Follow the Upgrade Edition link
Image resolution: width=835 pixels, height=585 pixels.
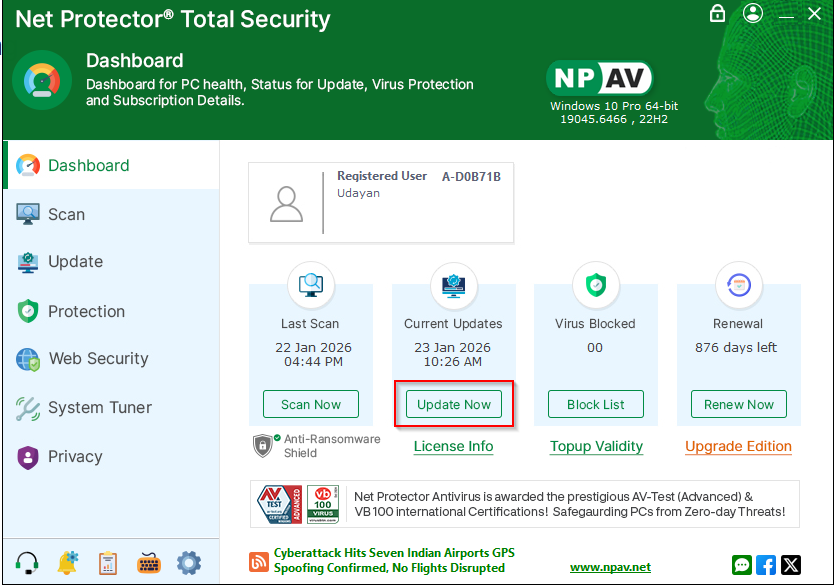(x=738, y=446)
